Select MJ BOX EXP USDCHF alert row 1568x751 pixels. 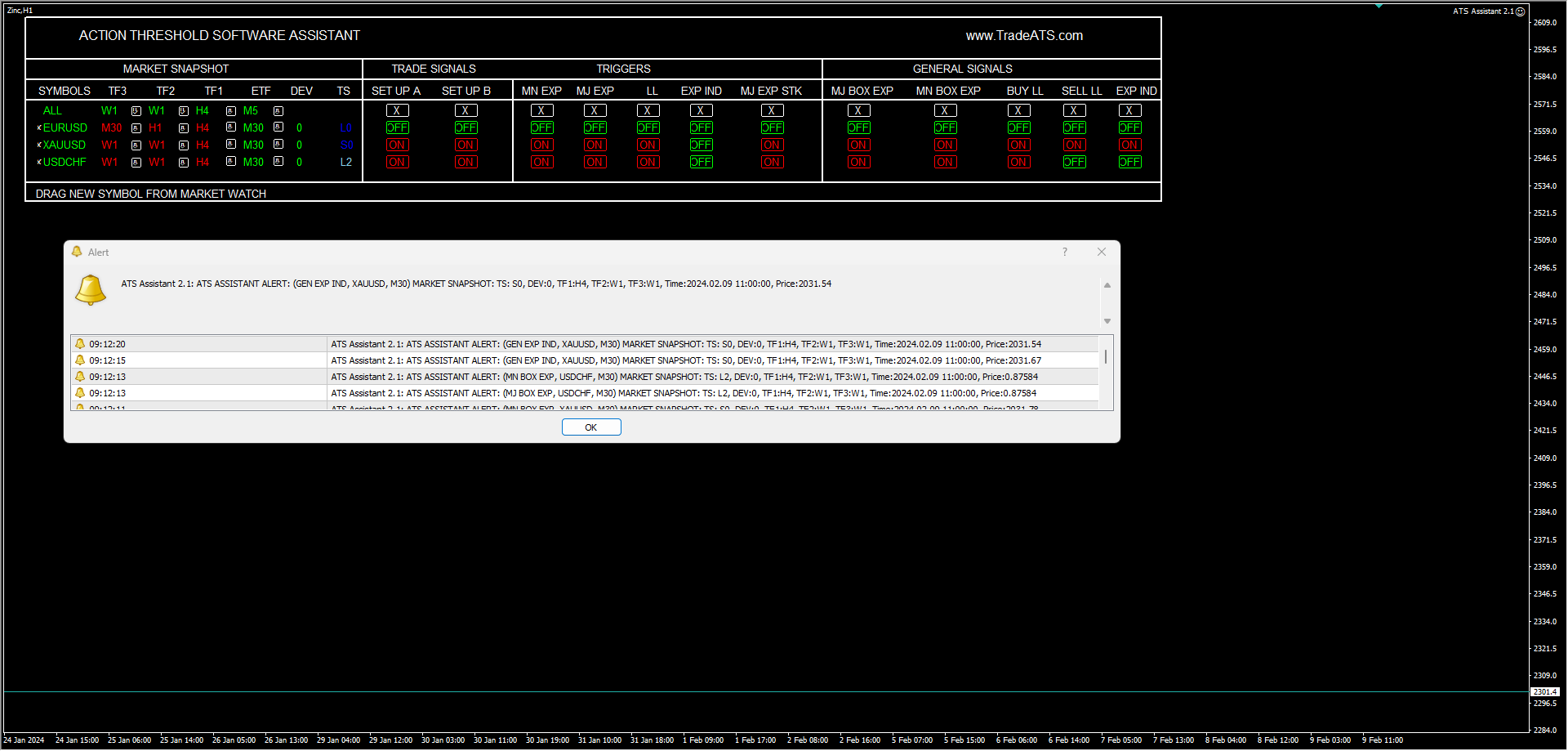click(x=585, y=393)
